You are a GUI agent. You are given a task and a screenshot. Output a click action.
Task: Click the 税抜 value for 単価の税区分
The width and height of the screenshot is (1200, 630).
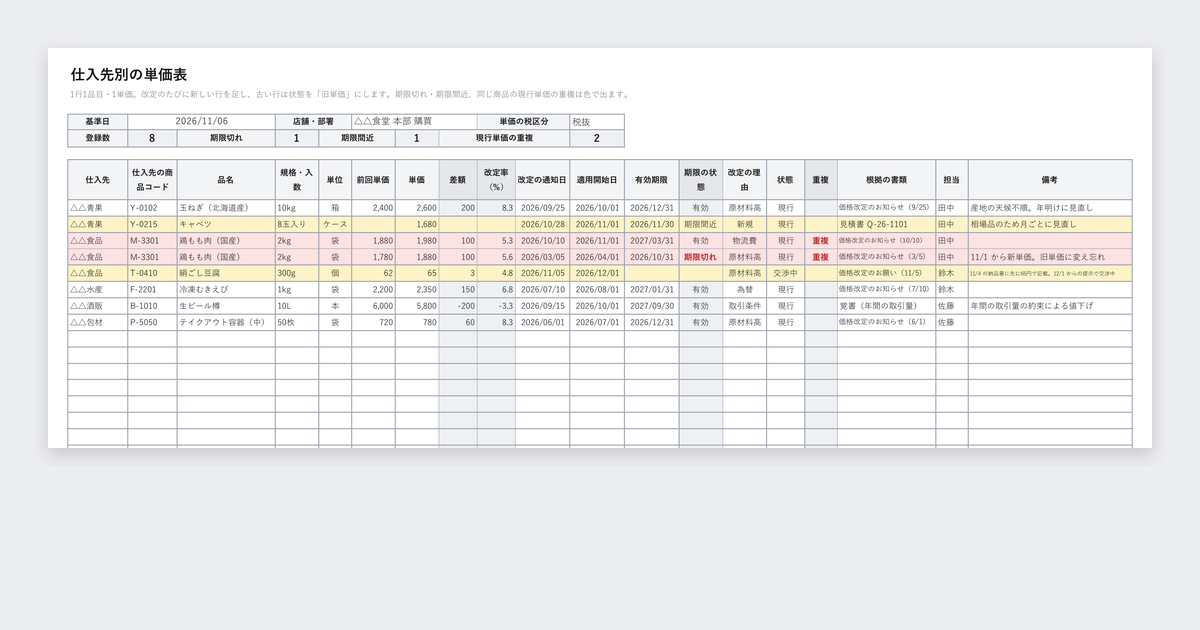(x=597, y=122)
